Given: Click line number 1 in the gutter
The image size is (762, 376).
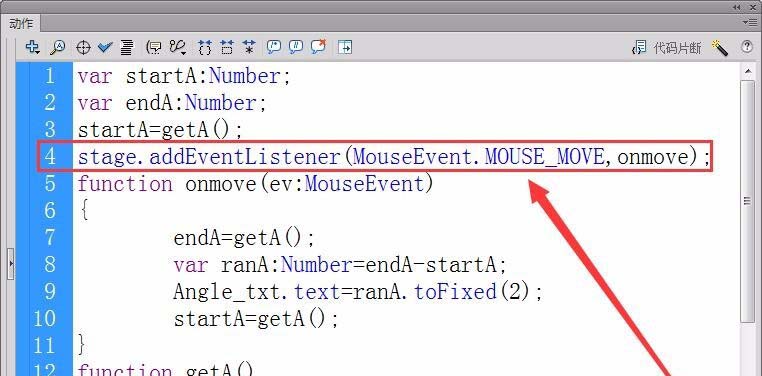Looking at the screenshot, I should [50, 76].
